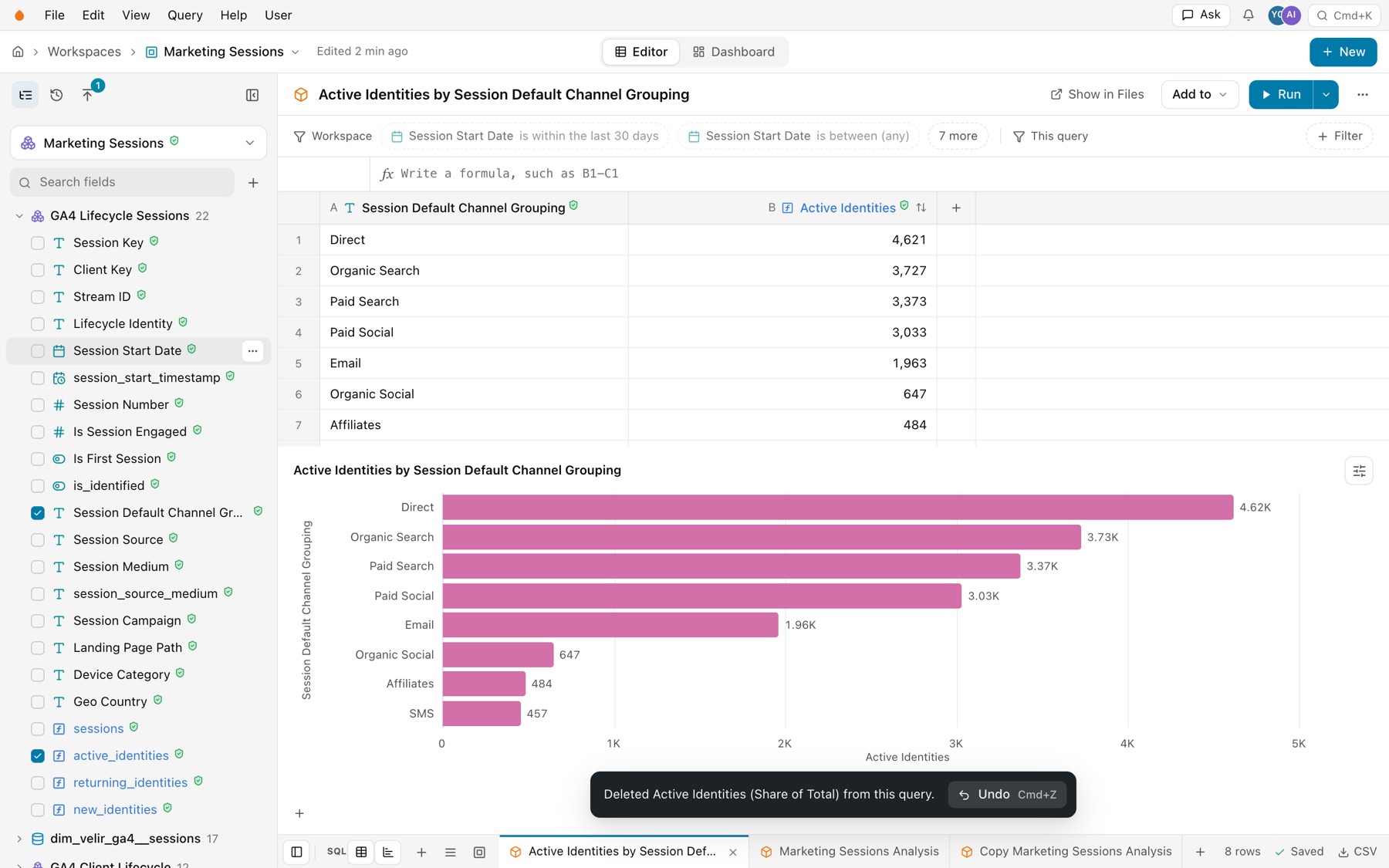Uncheck Session Default Channel Grouping field

pos(37,513)
